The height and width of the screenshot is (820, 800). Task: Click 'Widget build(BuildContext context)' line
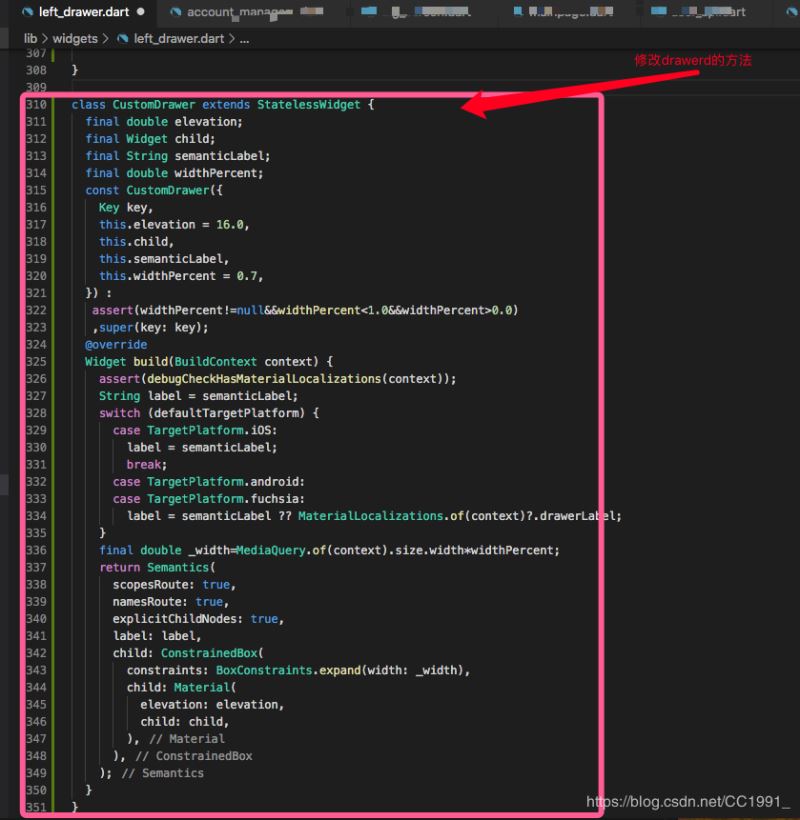[x=209, y=362]
